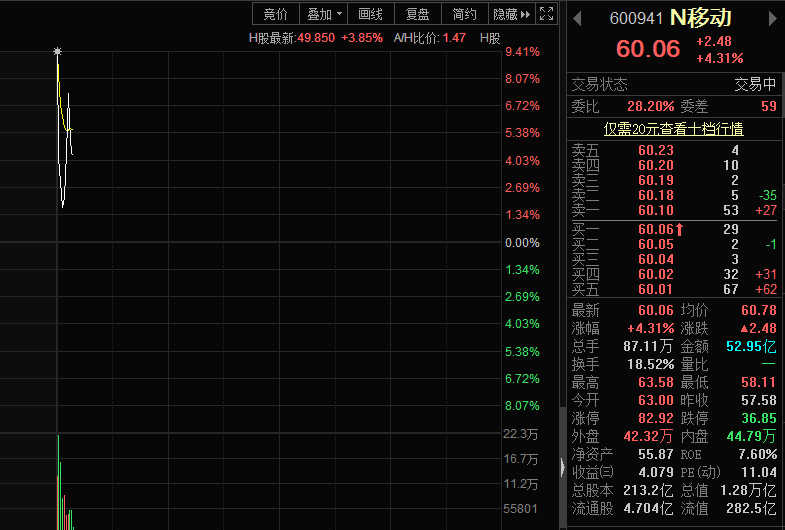785x530 pixels.
Task: Click stock code 600941
Action: pyautogui.click(x=636, y=19)
